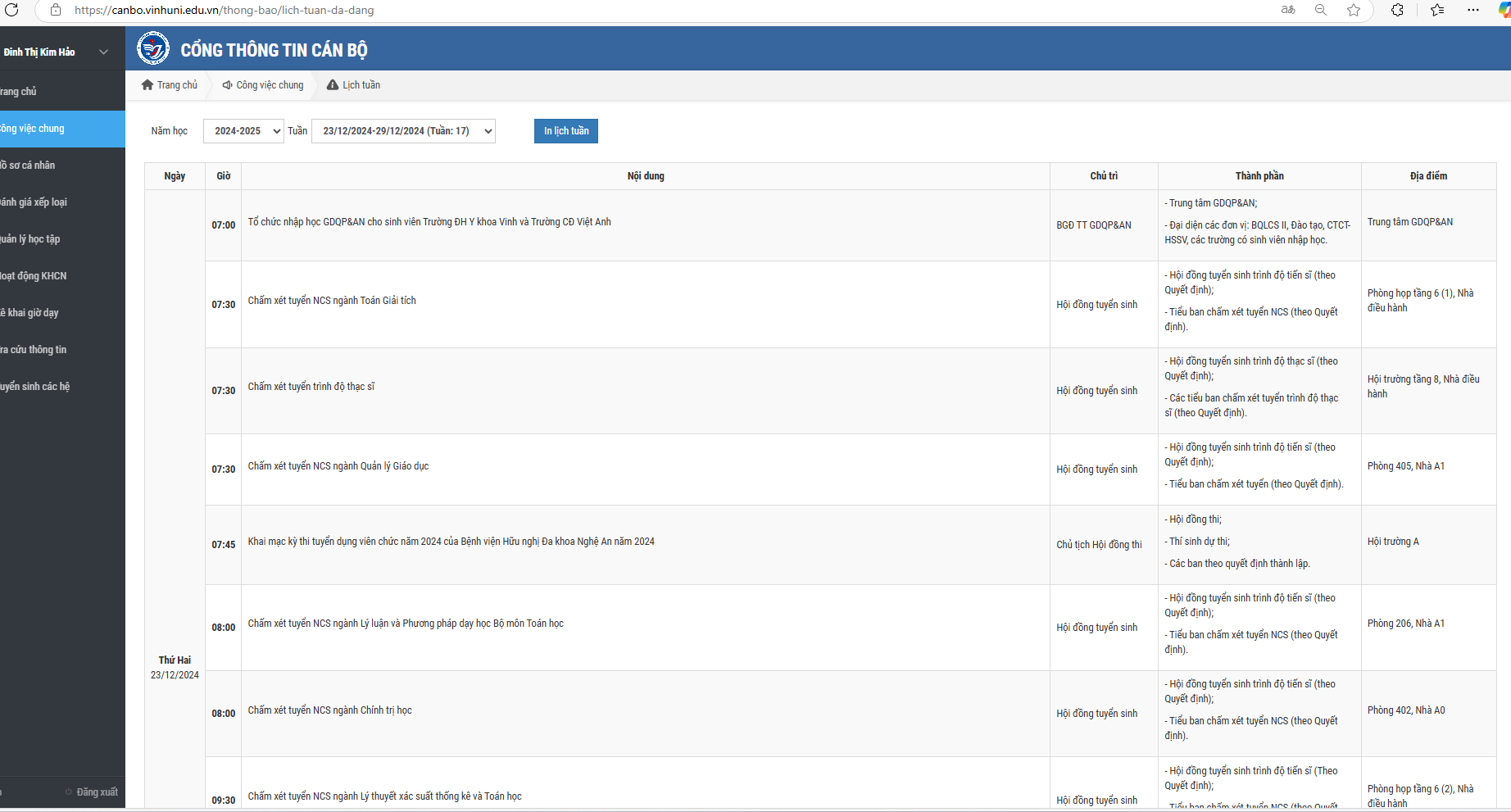Click the Nội dung column header
The width and height of the screenshot is (1511, 812).
(x=646, y=176)
